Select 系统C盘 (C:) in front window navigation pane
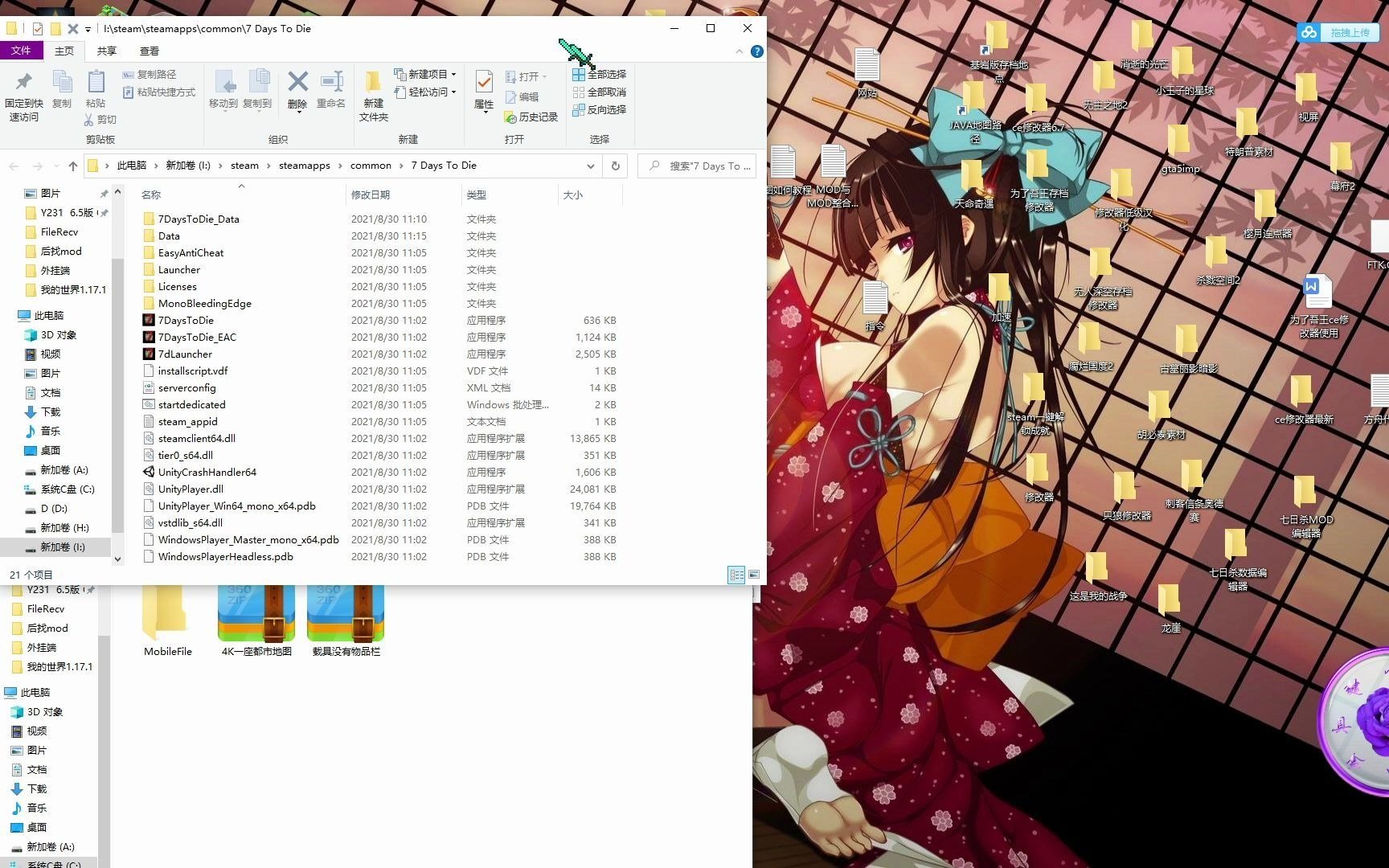Viewport: 1389px width, 868px height. click(68, 489)
